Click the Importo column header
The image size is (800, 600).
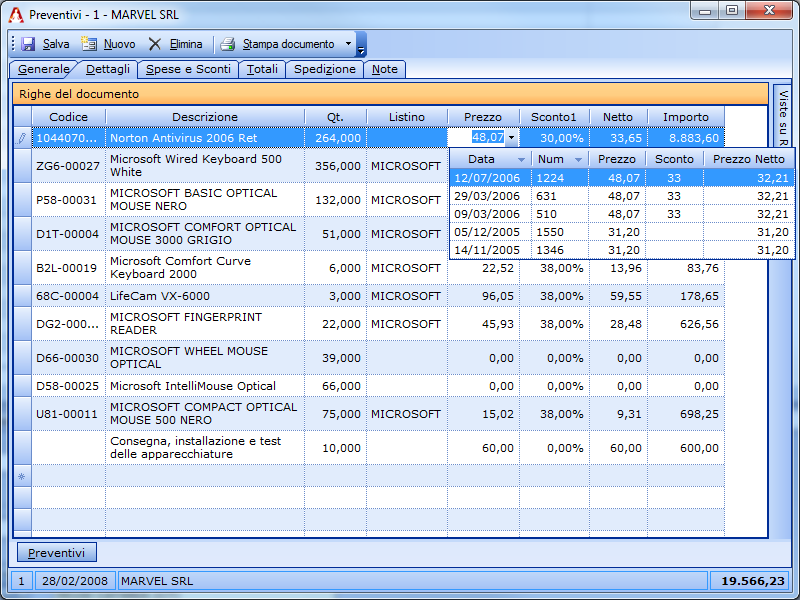pyautogui.click(x=686, y=117)
